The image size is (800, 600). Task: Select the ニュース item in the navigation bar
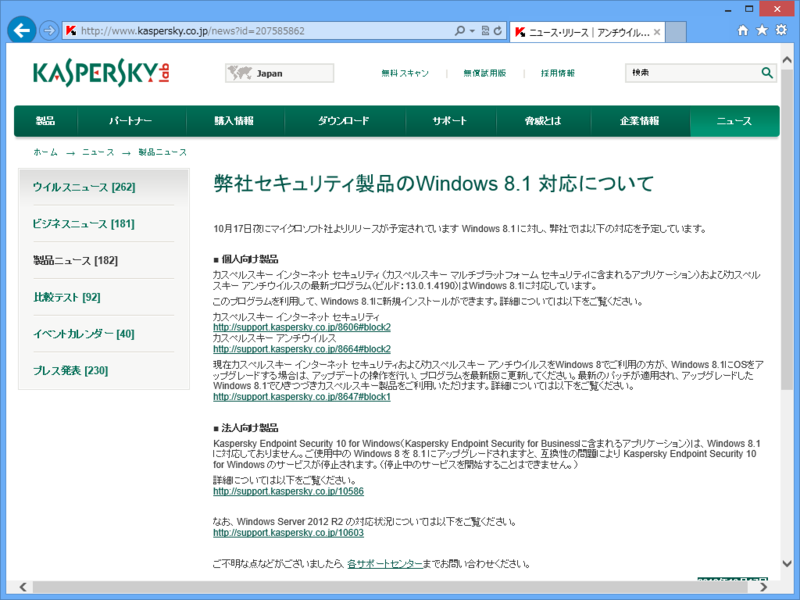735,120
